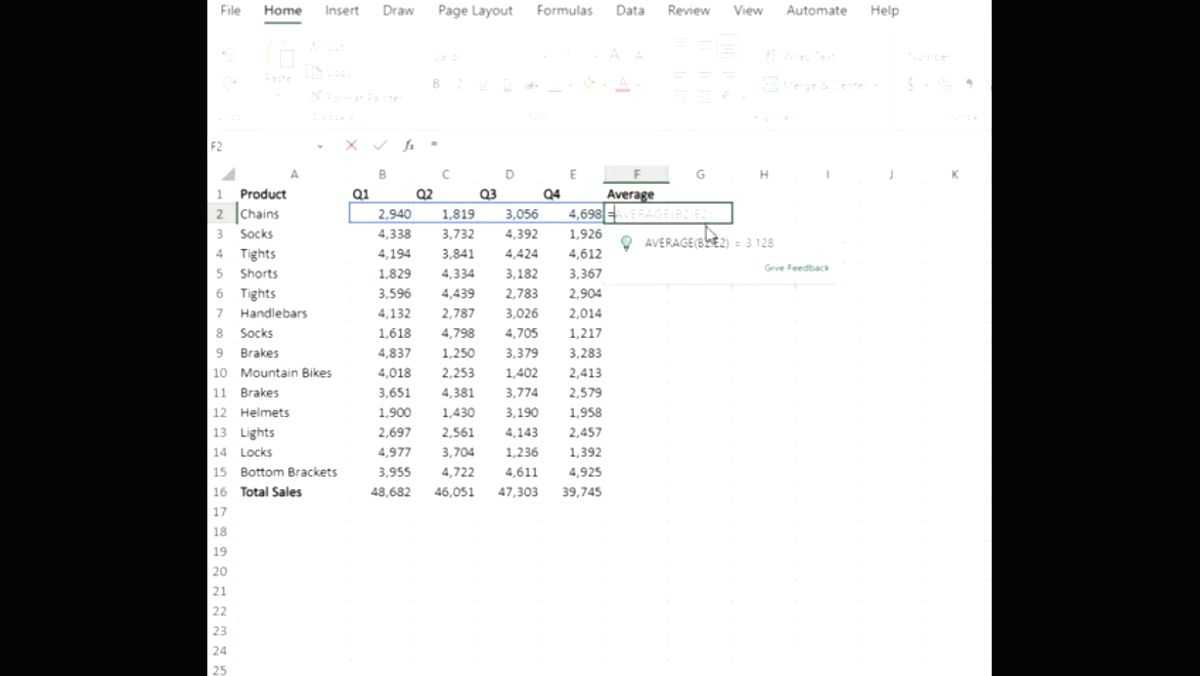This screenshot has width=1200, height=676.
Task: Click the Format Painter tool
Action: (354, 97)
